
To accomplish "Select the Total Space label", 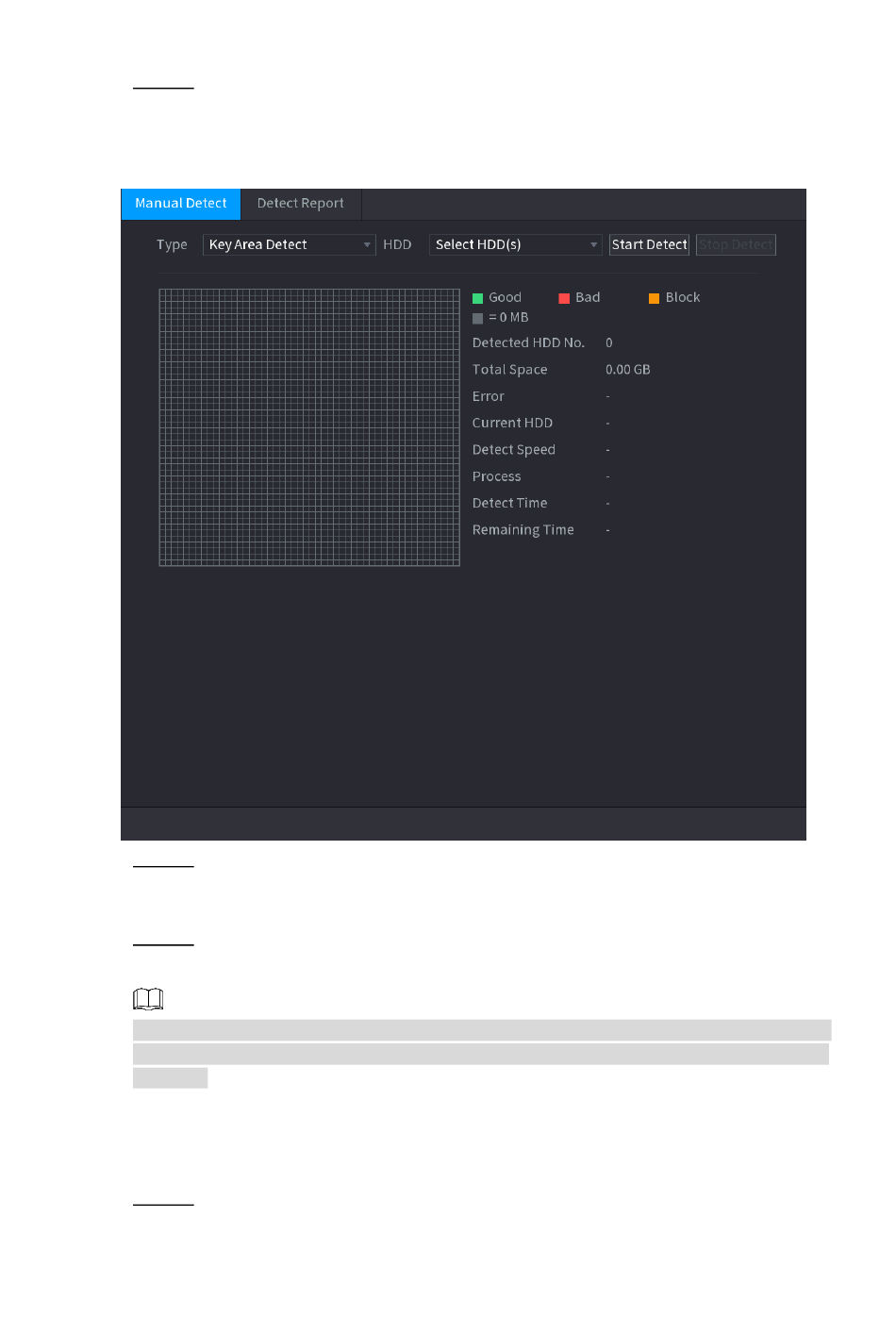I will point(509,370).
